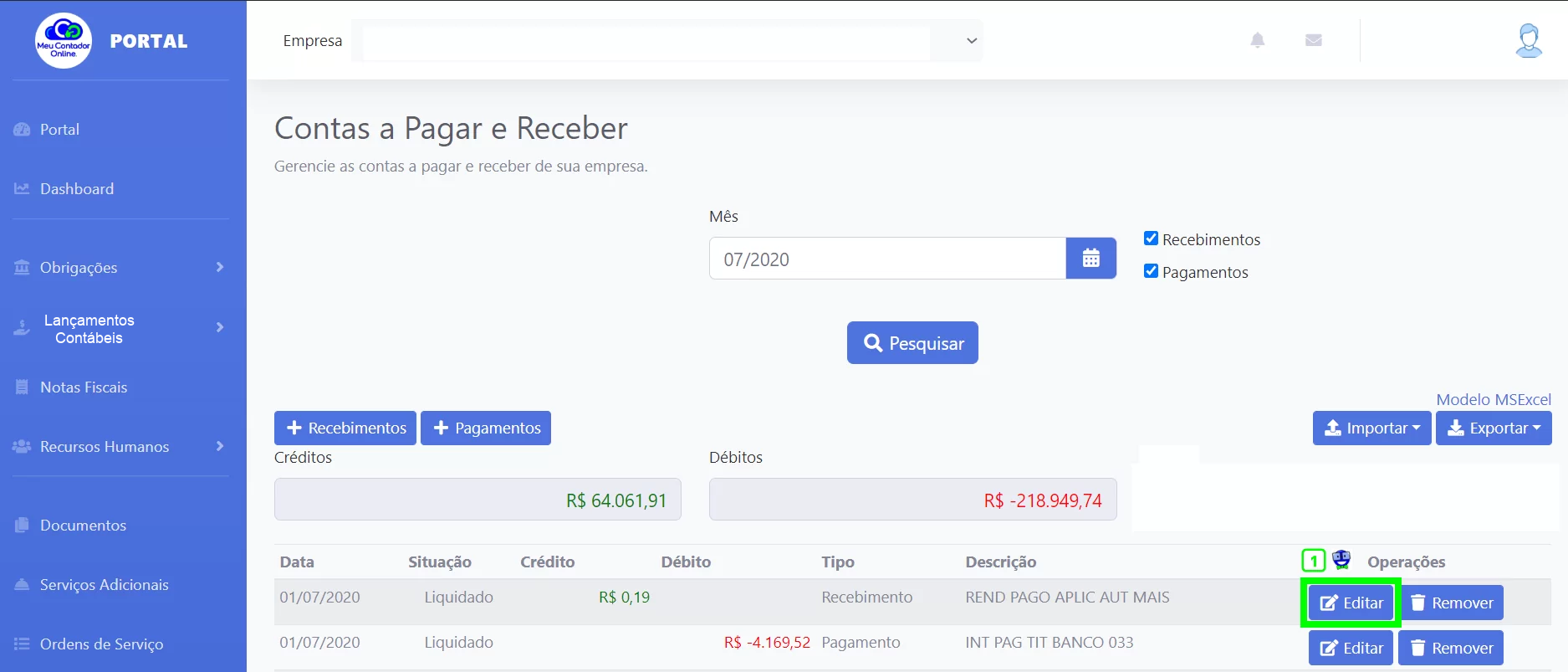Open the user profile avatar

pyautogui.click(x=1529, y=40)
